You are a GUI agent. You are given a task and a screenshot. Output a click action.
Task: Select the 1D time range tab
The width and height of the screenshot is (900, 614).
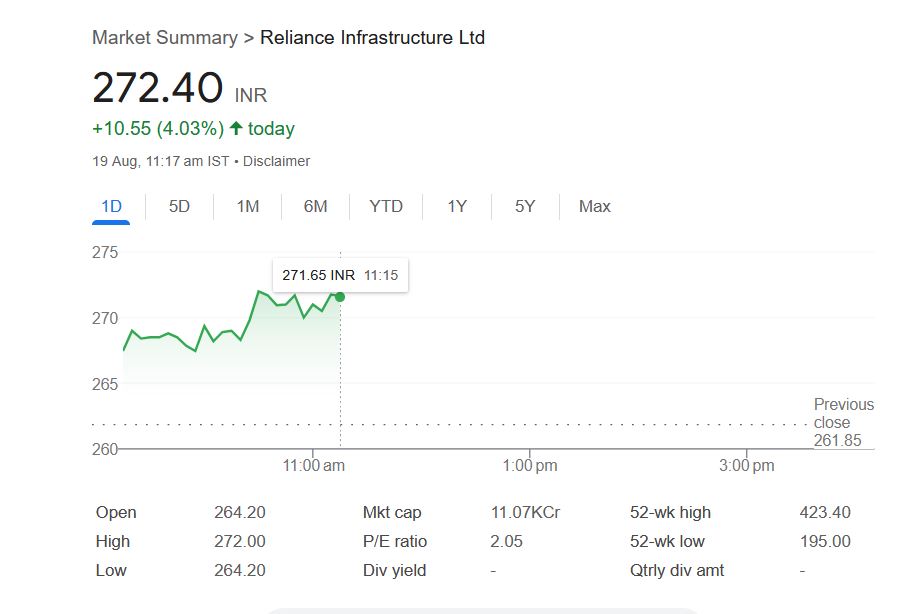[111, 206]
